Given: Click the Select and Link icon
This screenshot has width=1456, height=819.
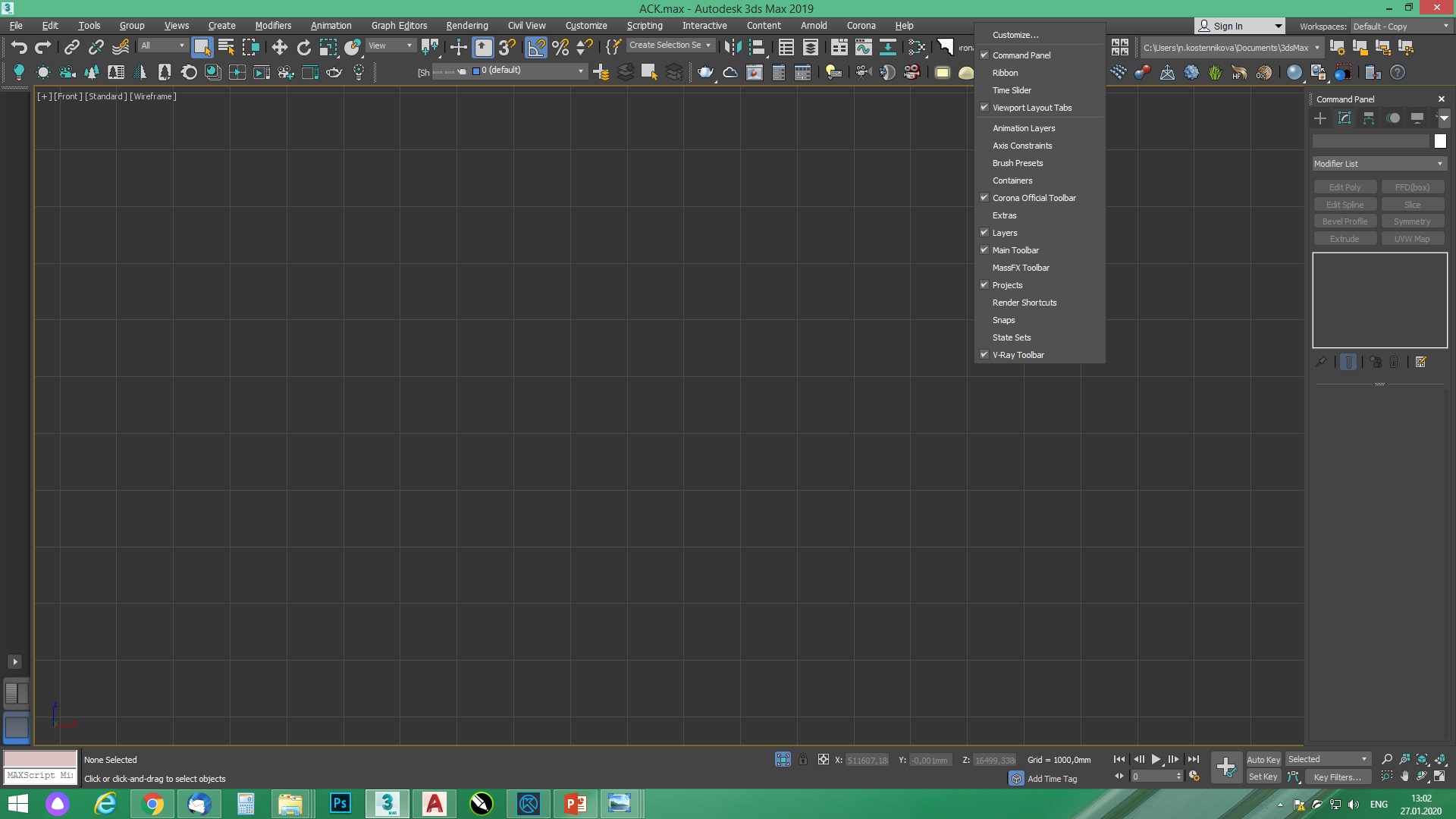Looking at the screenshot, I should (x=71, y=48).
